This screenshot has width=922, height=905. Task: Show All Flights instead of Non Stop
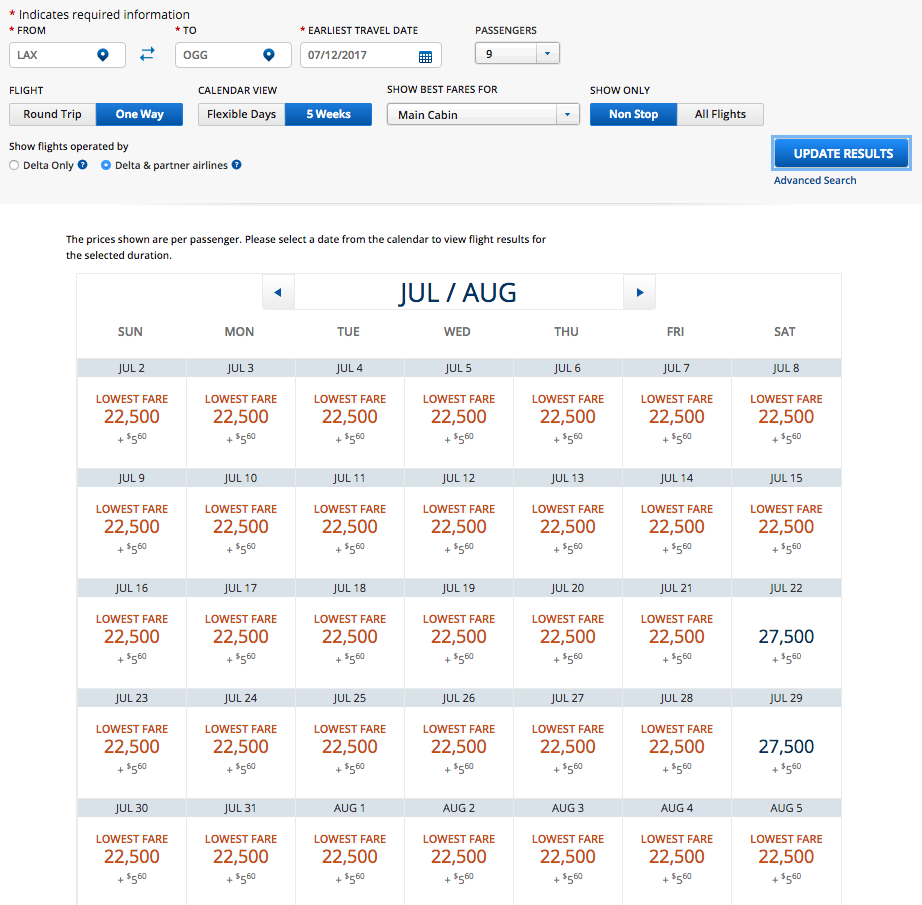pyautogui.click(x=720, y=114)
